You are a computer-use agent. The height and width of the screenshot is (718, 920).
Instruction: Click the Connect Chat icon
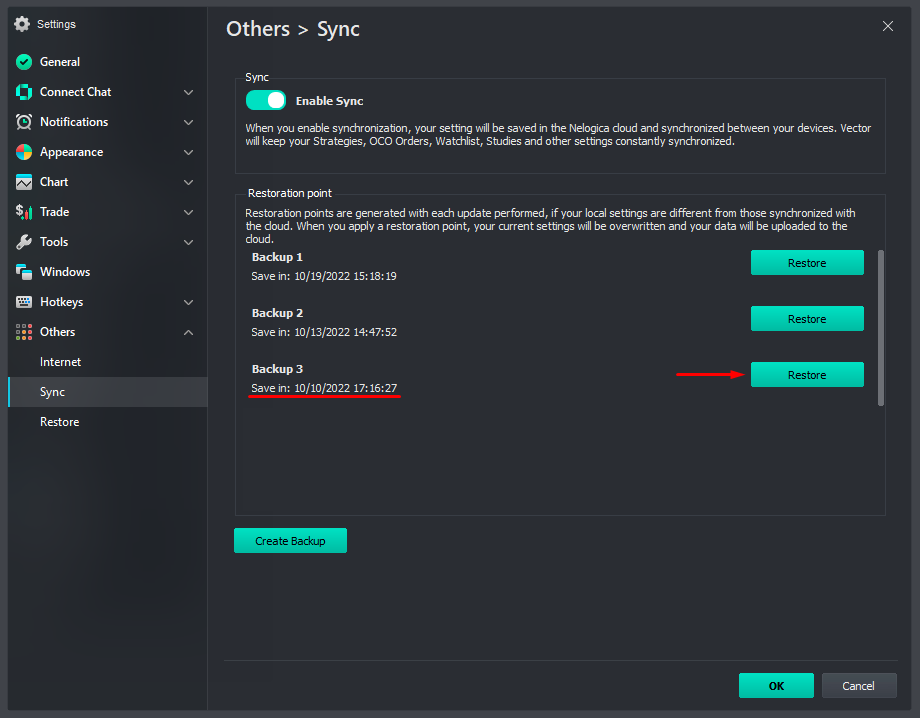[x=24, y=92]
